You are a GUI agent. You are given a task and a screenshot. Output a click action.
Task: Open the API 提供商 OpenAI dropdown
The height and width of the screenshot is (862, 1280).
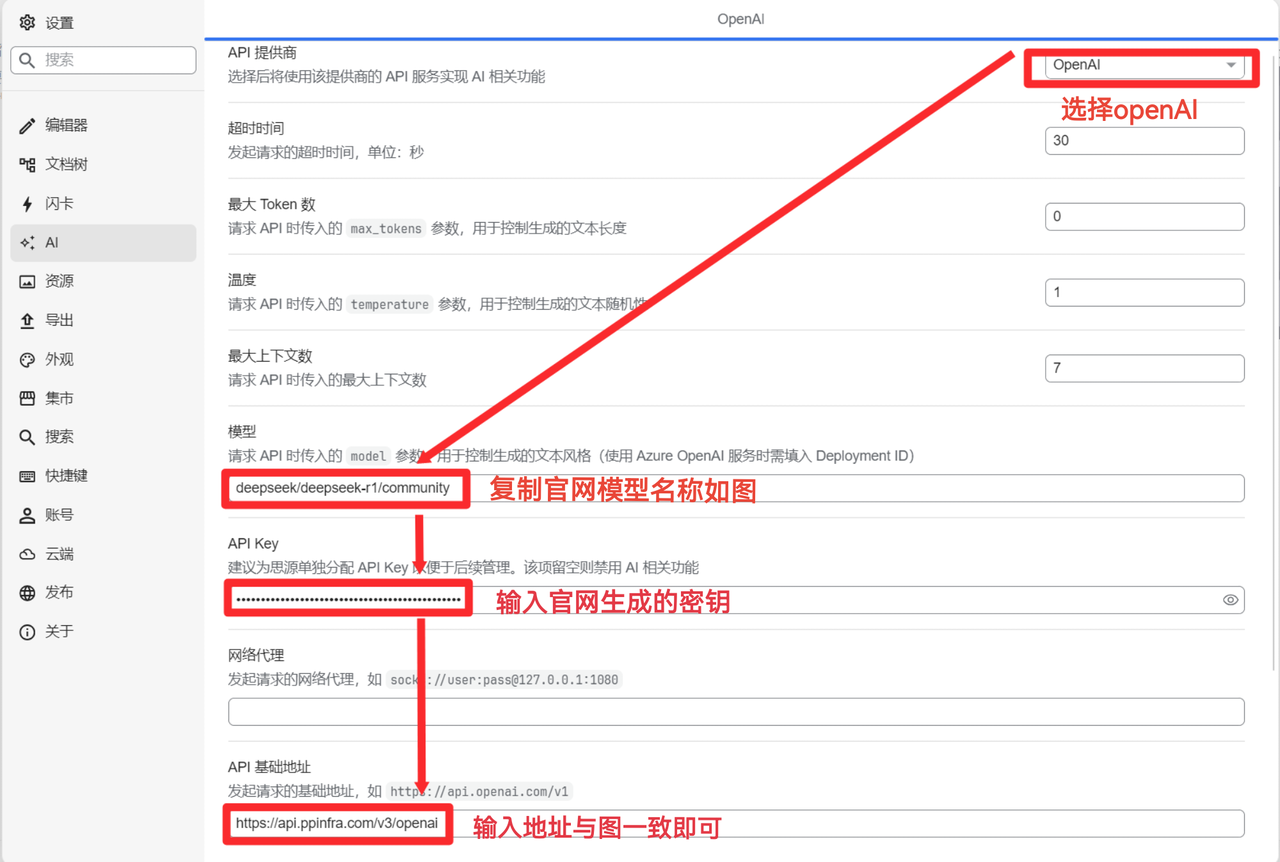(x=1144, y=65)
